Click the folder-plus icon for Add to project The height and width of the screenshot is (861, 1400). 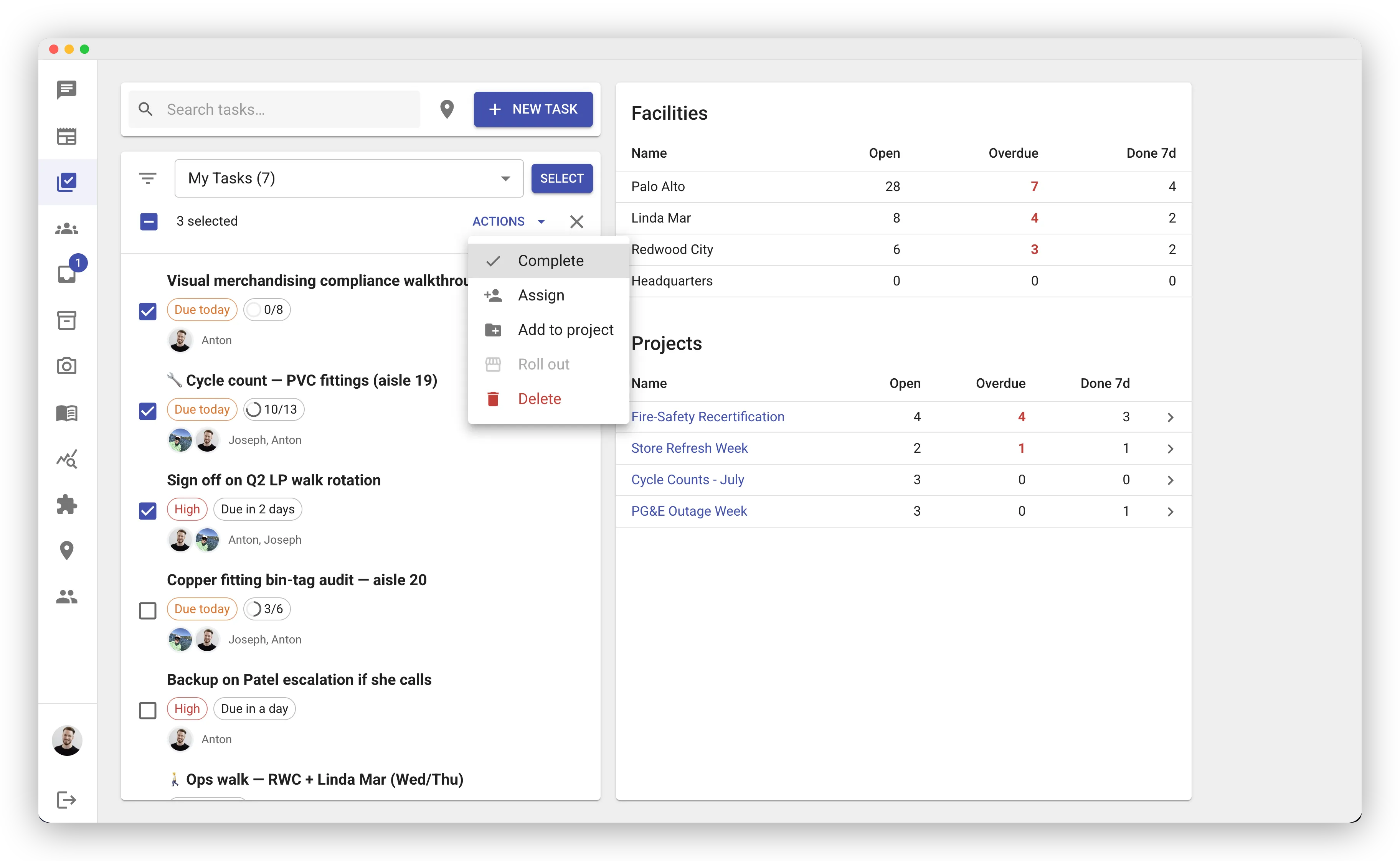point(493,330)
